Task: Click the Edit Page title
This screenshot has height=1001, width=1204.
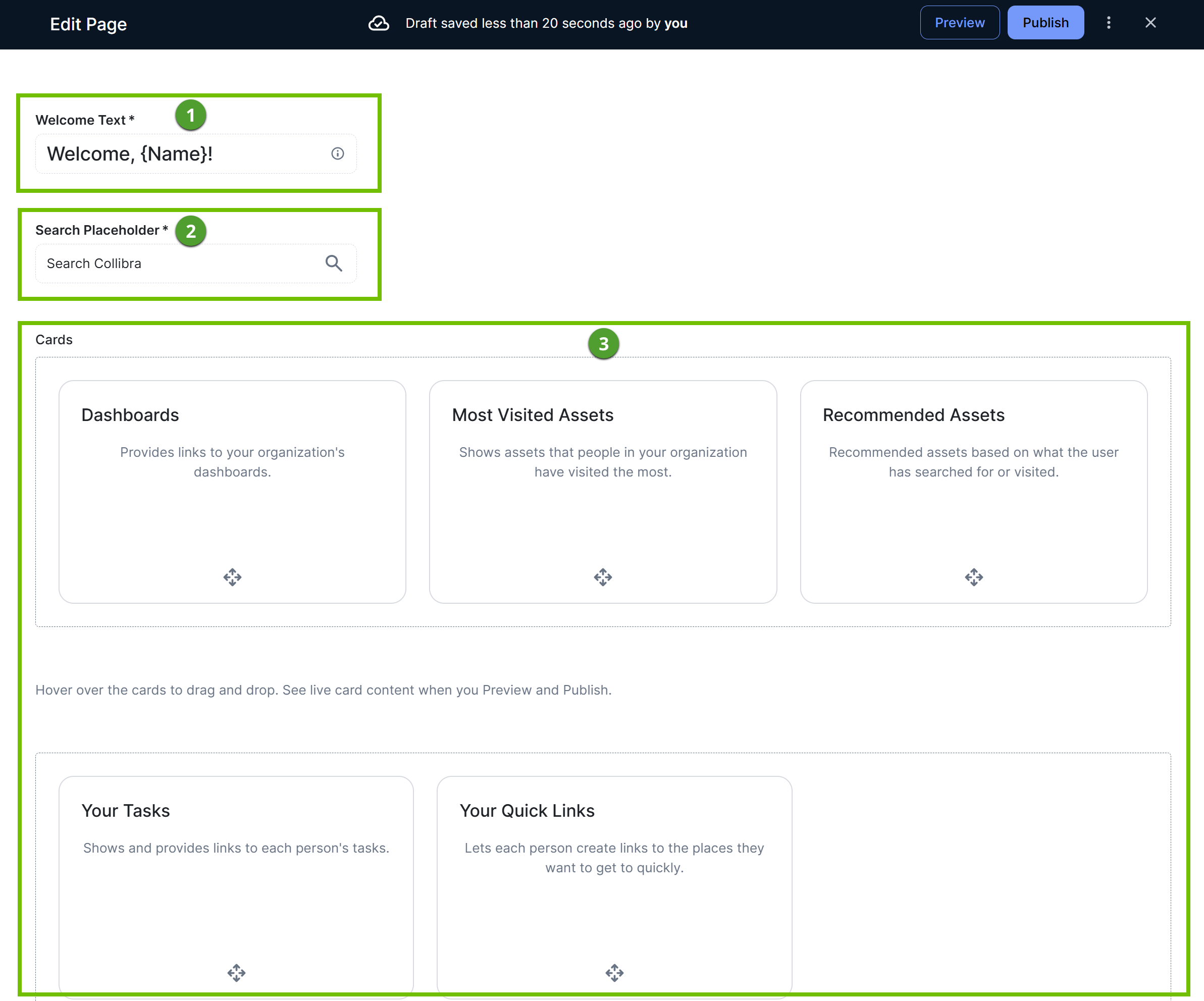Action: 88,24
